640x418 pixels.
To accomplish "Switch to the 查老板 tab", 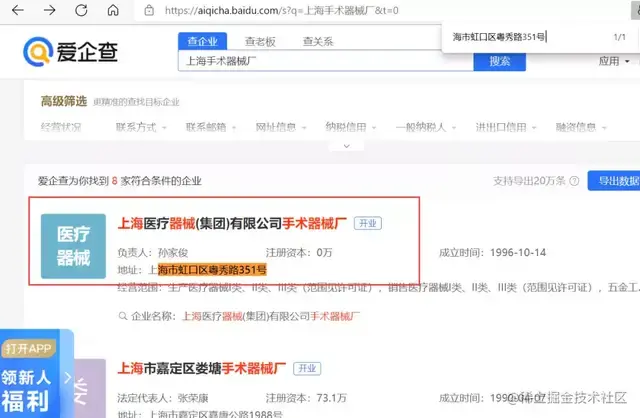I will coord(260,41).
